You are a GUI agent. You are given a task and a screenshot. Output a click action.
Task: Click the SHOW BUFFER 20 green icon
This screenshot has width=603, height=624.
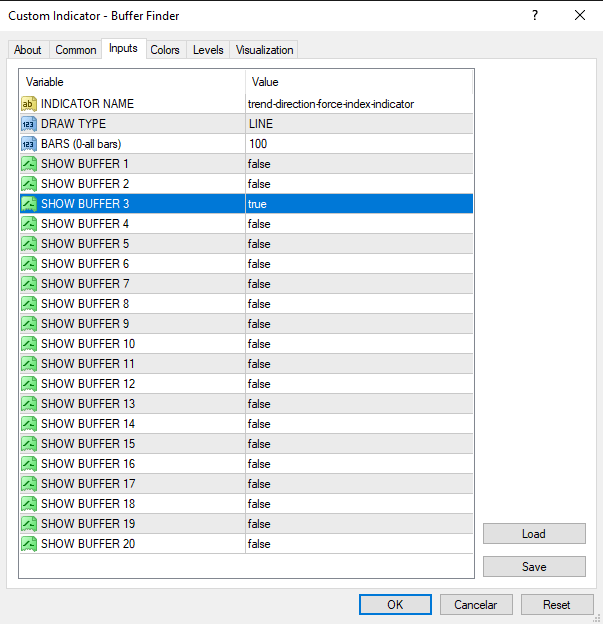tap(29, 544)
